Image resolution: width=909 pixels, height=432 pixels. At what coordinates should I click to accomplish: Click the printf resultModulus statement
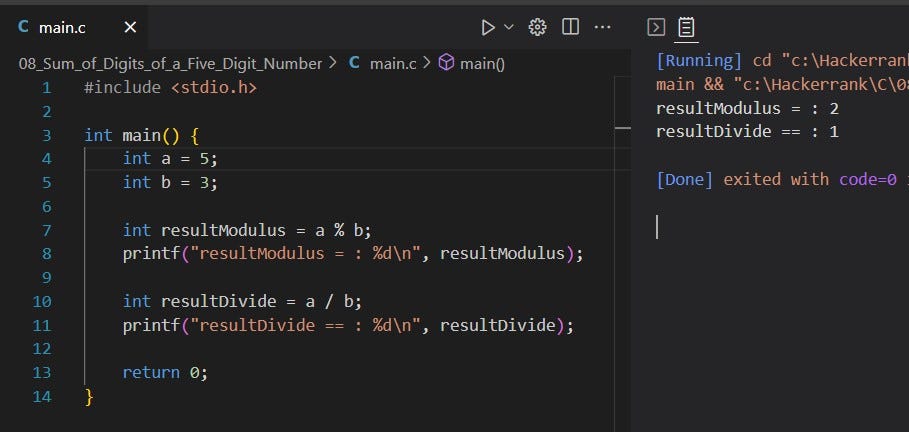click(x=353, y=254)
